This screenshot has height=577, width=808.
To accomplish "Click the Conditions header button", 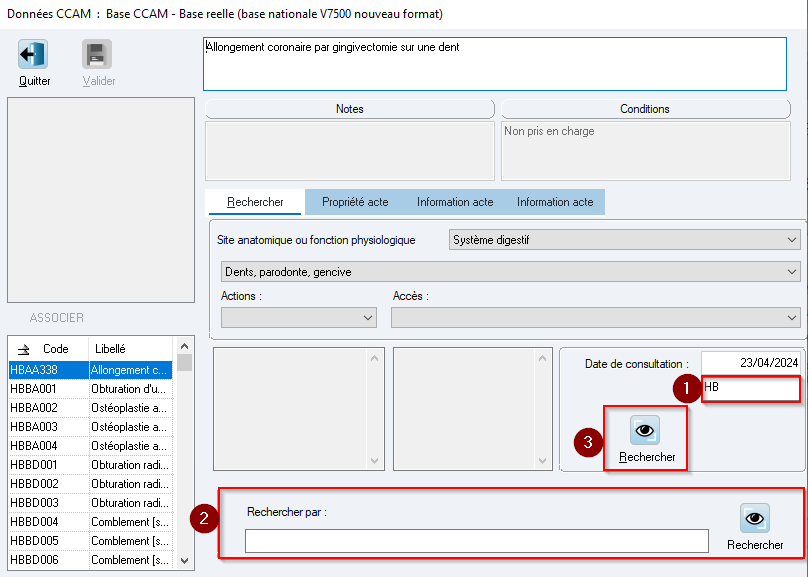I will pos(645,109).
